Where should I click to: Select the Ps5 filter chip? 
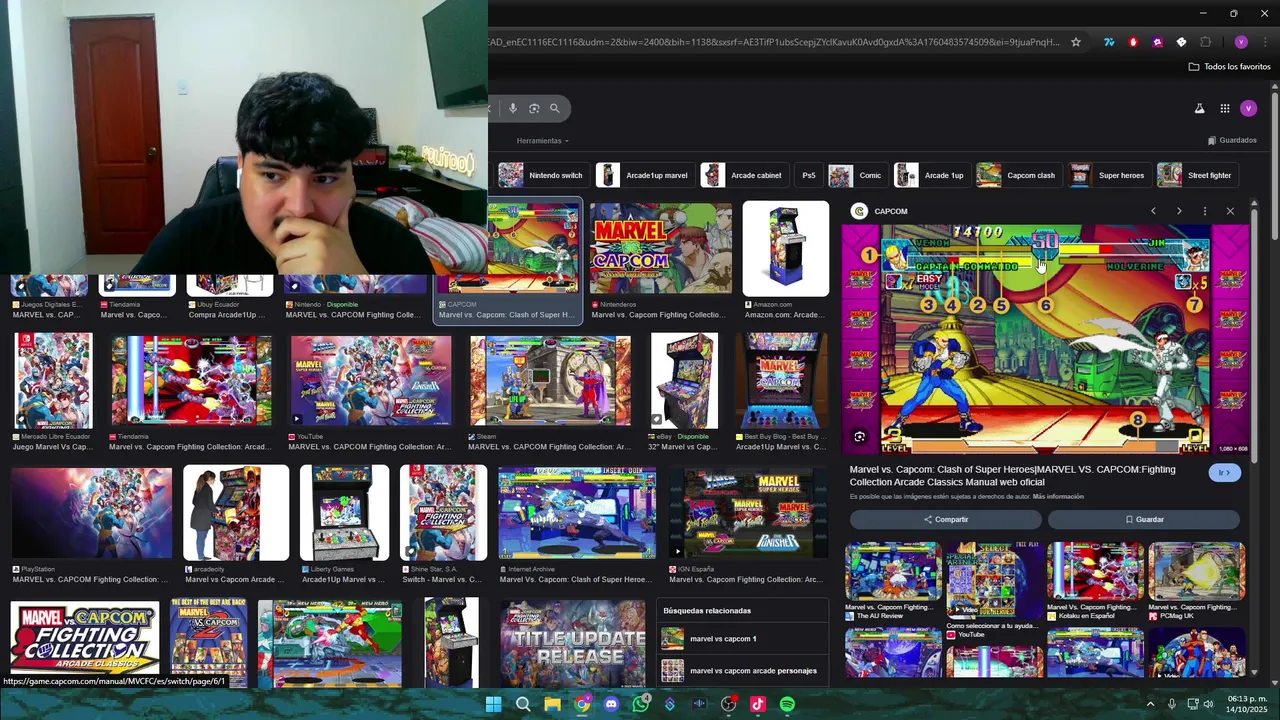pos(808,175)
